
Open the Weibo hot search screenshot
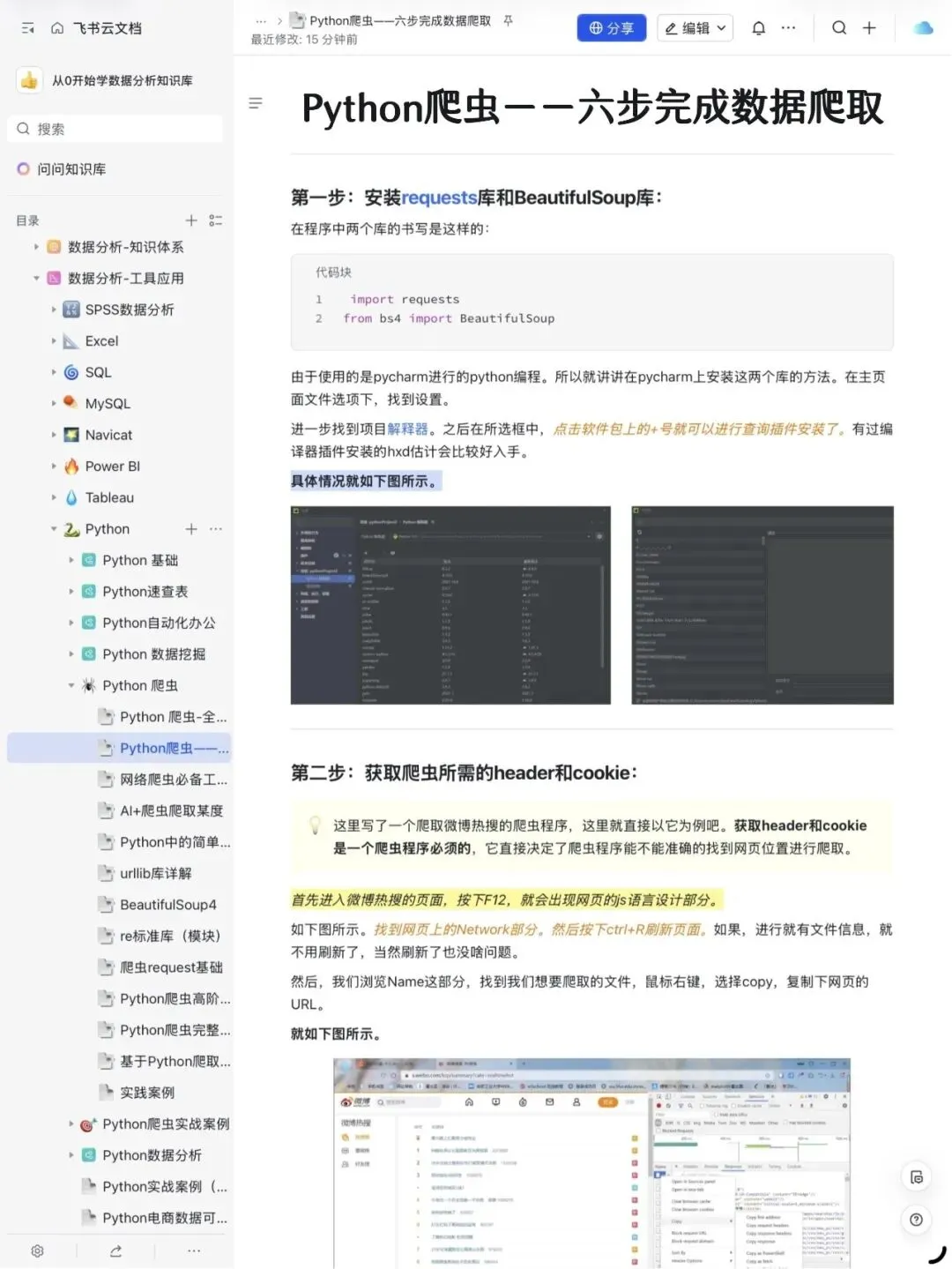coord(591,1163)
